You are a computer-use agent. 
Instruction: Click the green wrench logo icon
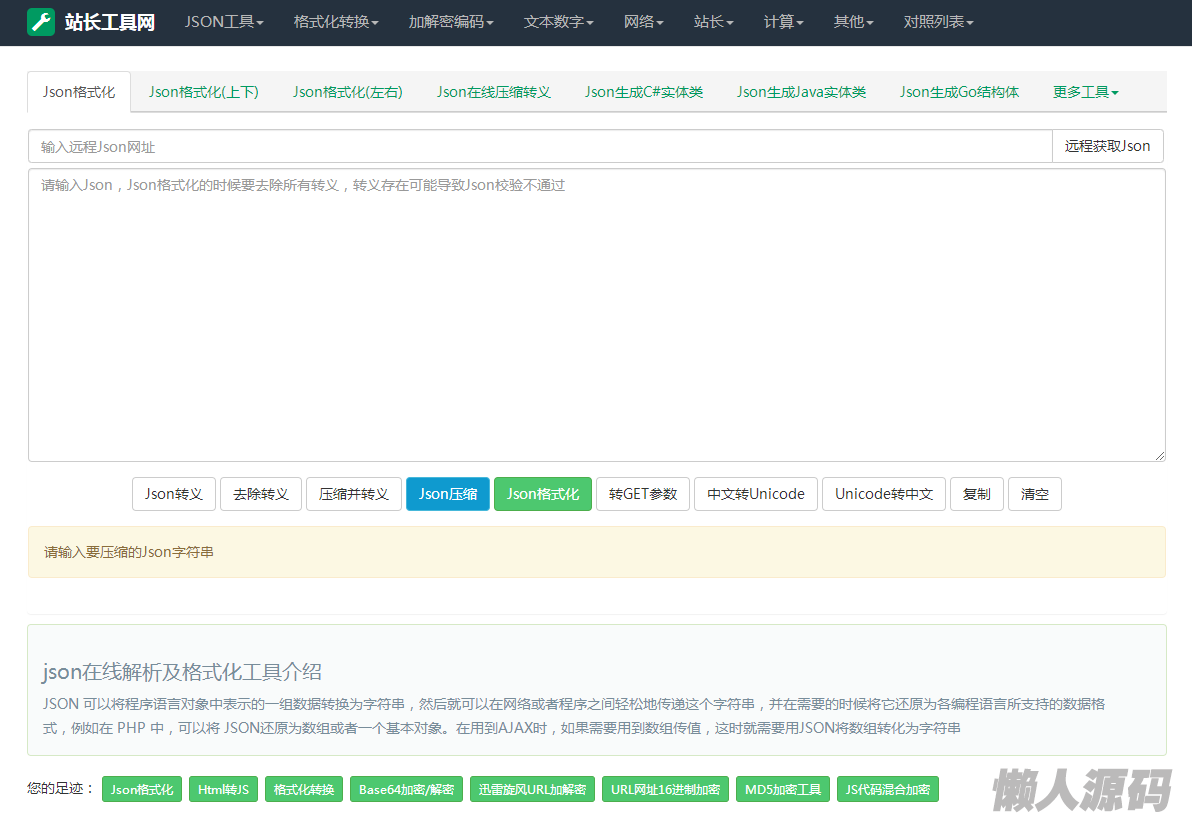(41, 22)
